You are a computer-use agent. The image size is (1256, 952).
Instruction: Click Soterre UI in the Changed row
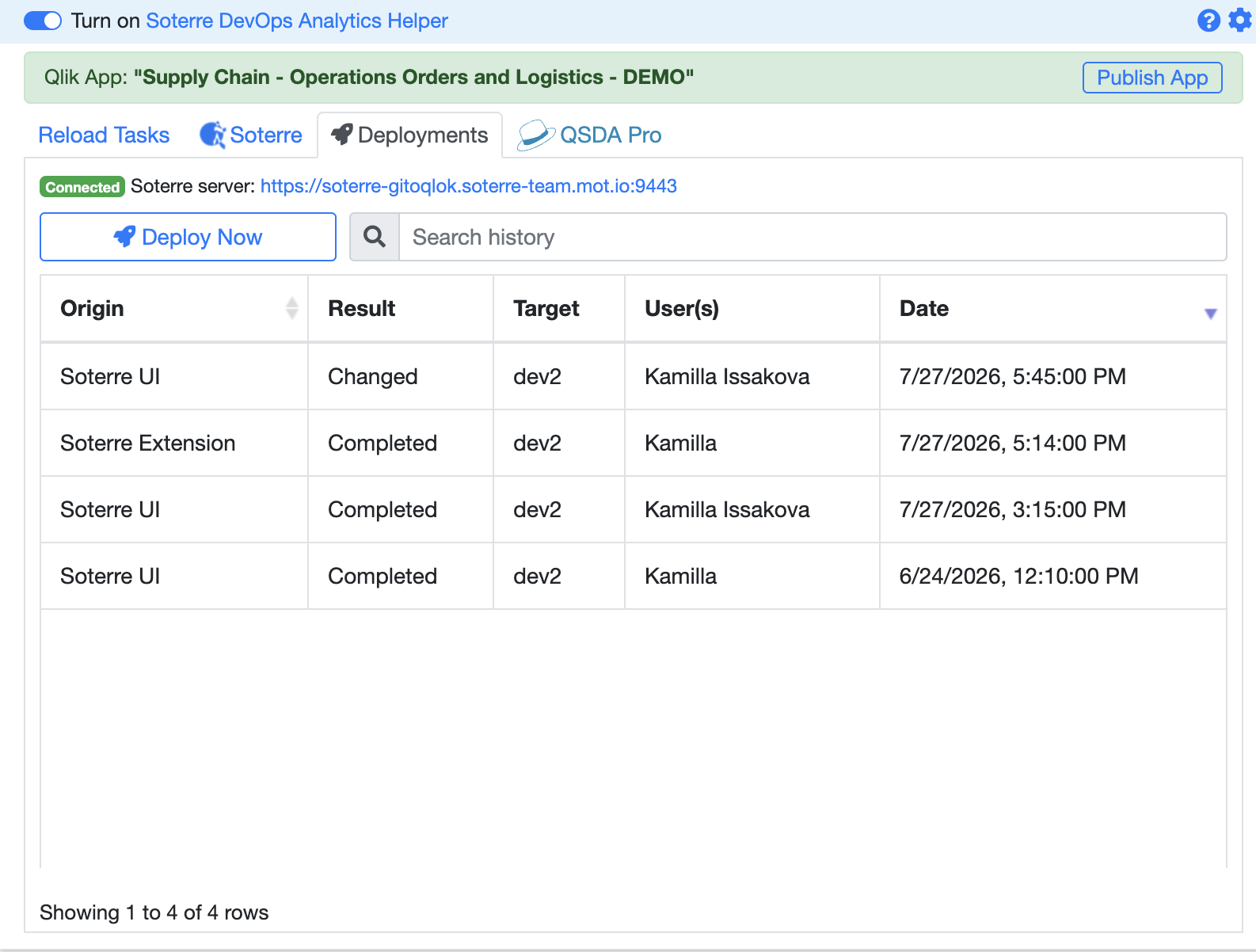pos(110,377)
